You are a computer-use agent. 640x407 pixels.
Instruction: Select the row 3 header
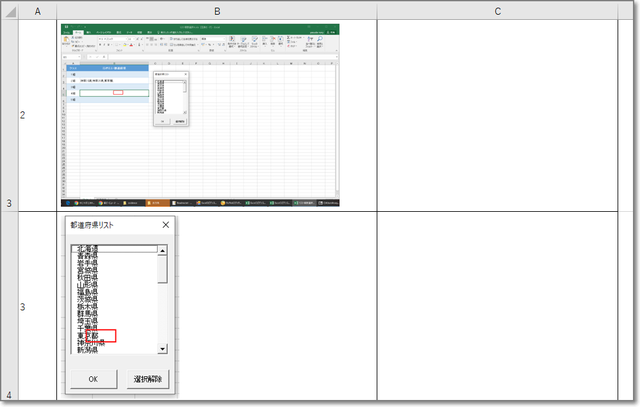(9, 204)
